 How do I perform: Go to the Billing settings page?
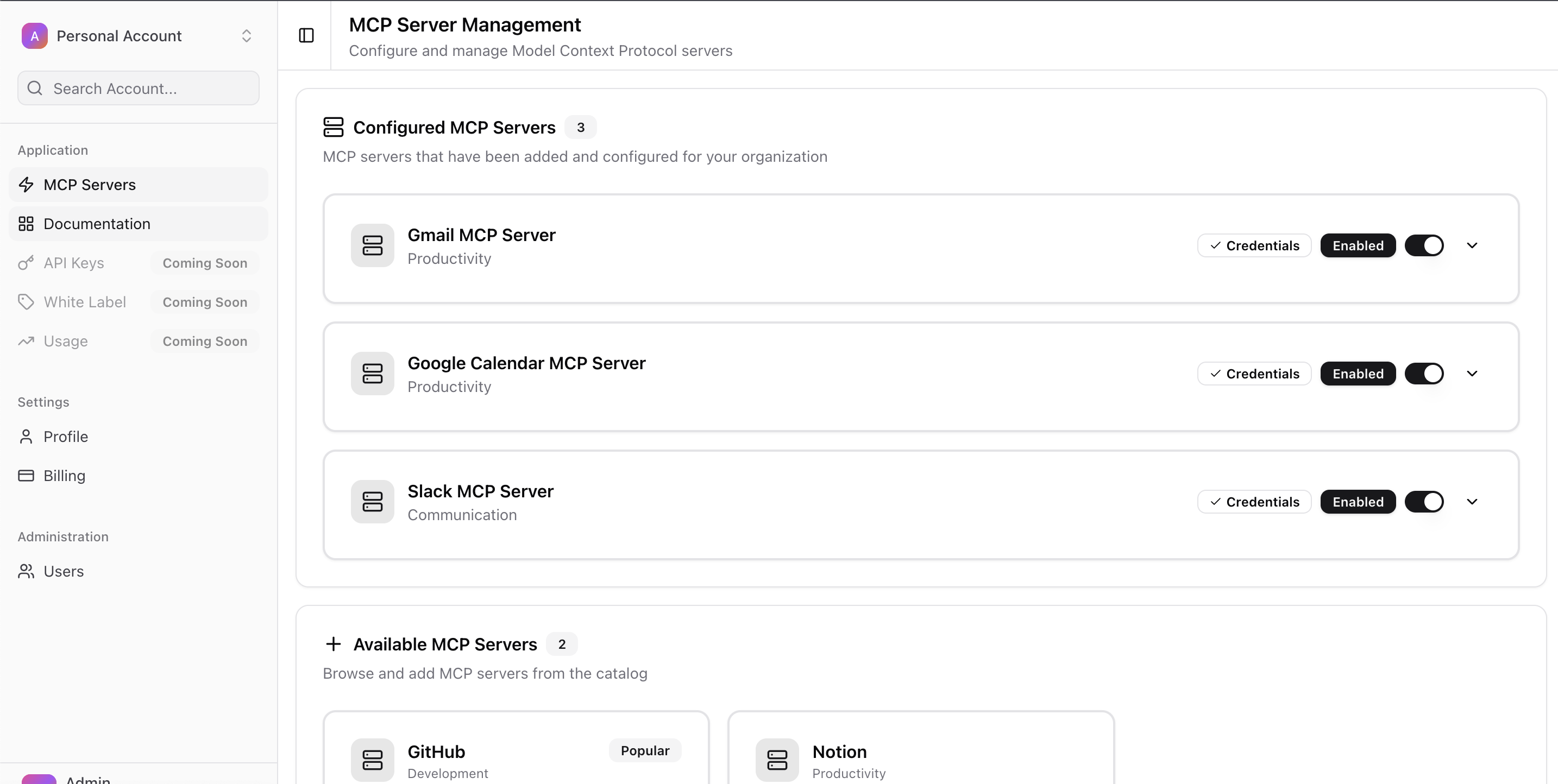64,476
